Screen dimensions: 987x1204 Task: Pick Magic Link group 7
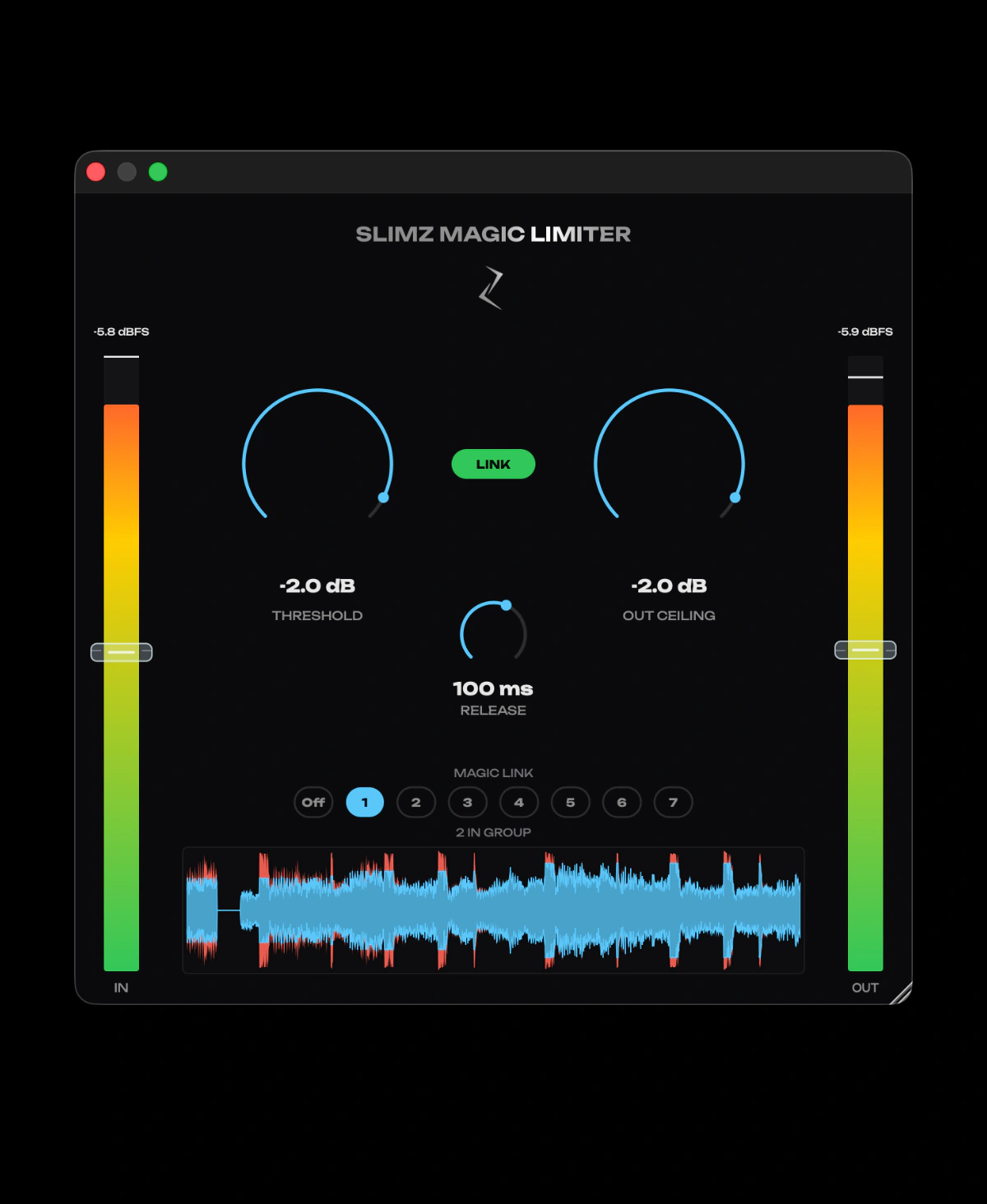(x=674, y=802)
